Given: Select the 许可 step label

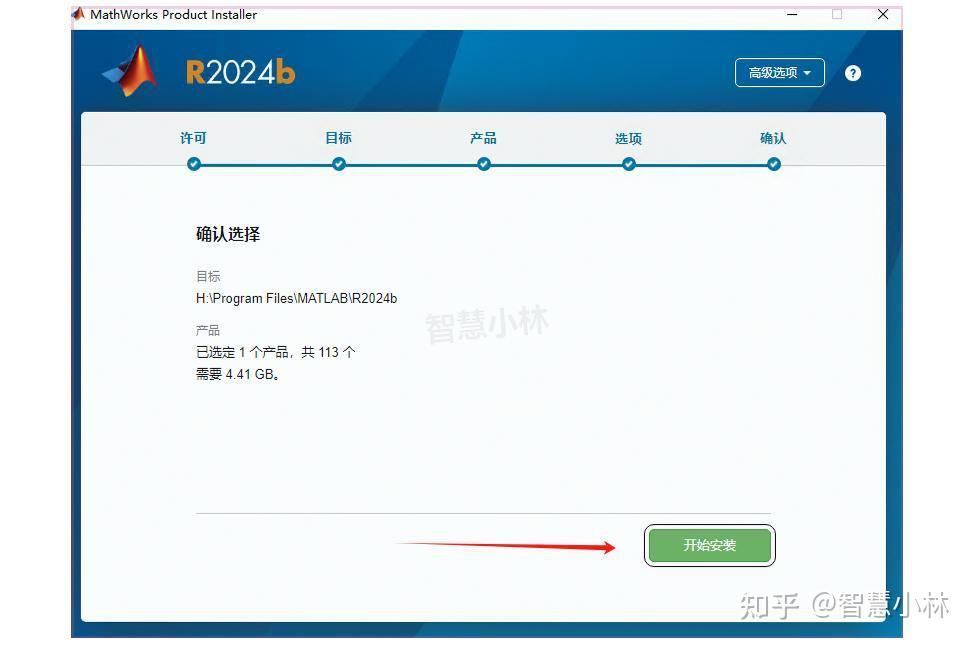Looking at the screenshot, I should click(x=192, y=138).
